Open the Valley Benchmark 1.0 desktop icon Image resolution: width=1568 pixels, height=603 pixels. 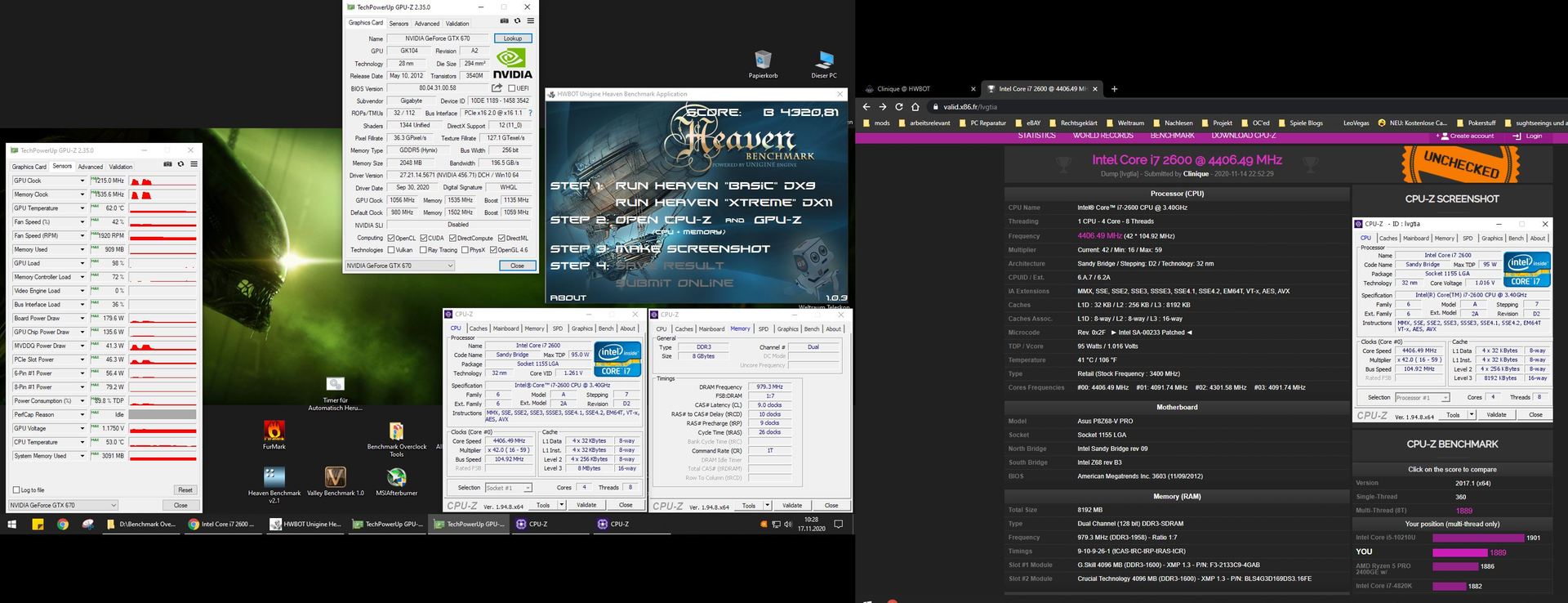(336, 482)
